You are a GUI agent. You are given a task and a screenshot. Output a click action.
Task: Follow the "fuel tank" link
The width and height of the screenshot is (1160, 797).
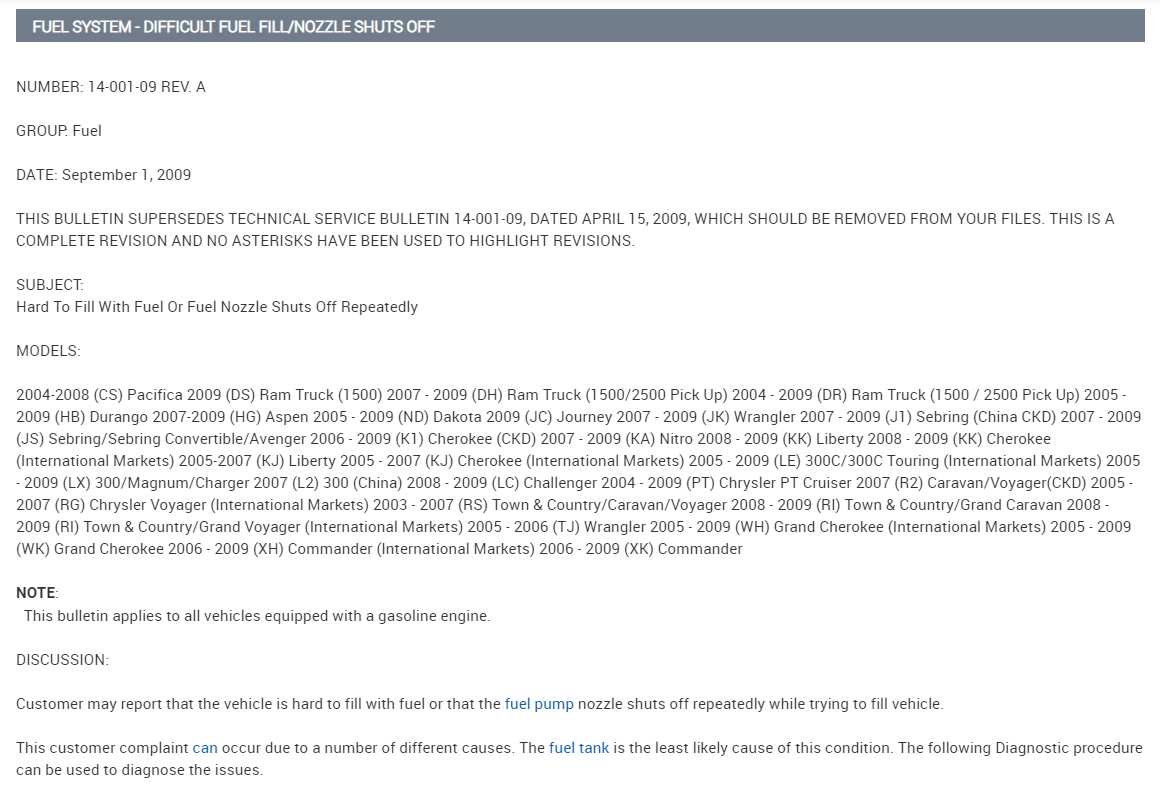tap(579, 748)
